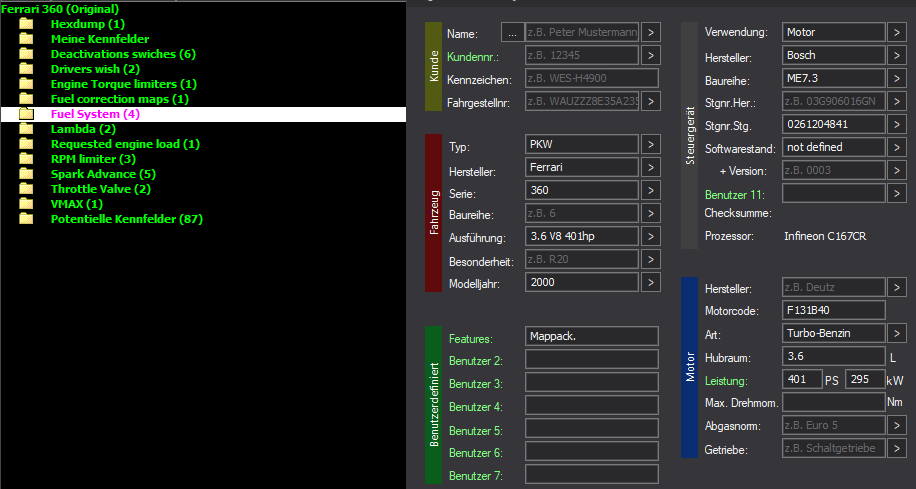The width and height of the screenshot is (916, 489).
Task: Click the Verwendung field showing Motor
Action: click(x=834, y=32)
